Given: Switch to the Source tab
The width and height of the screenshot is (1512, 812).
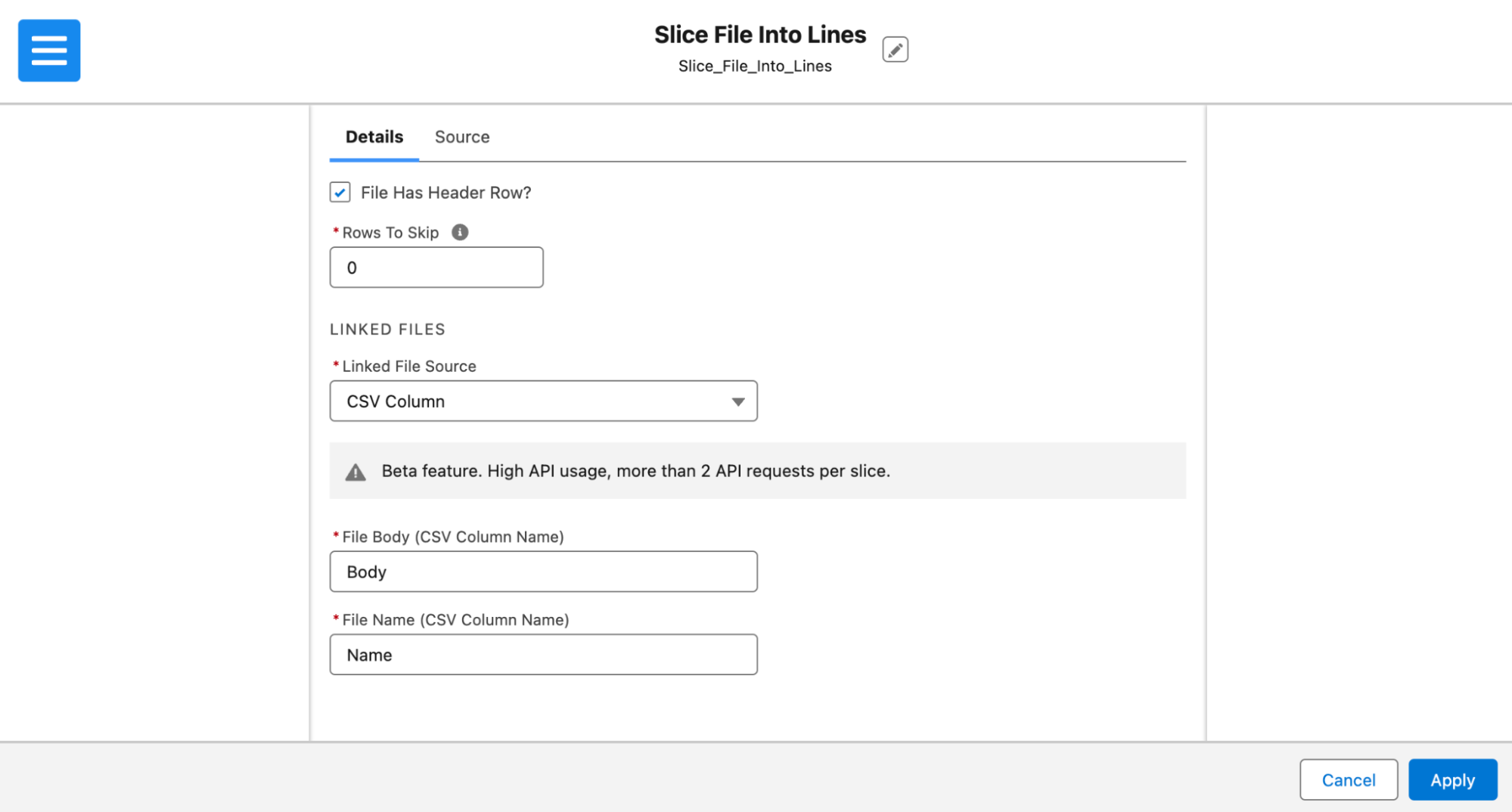Looking at the screenshot, I should tap(461, 137).
